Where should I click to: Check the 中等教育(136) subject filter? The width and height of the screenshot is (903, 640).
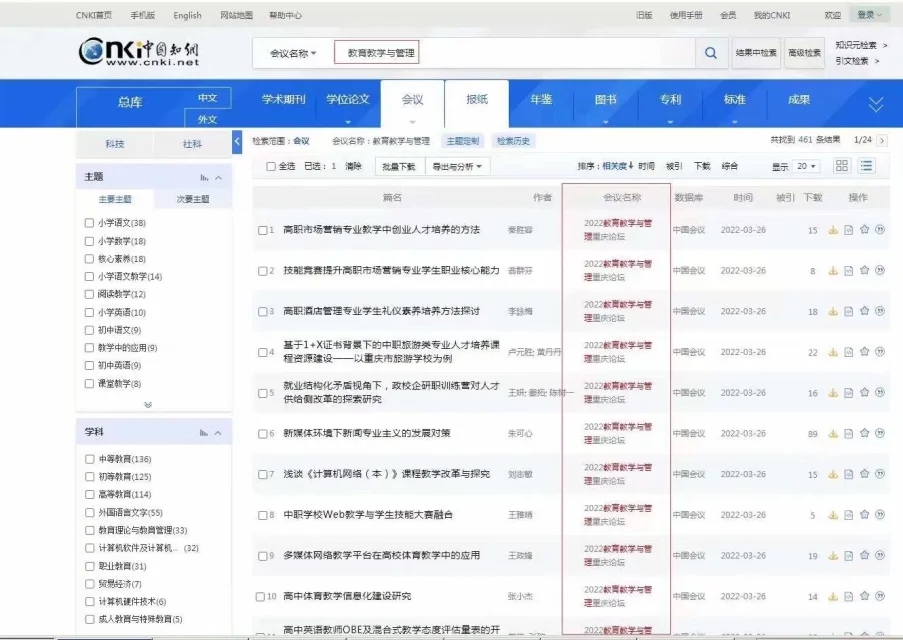89,459
